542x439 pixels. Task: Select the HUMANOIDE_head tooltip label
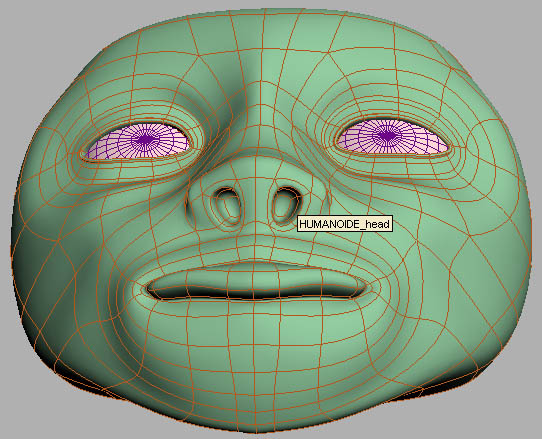pos(345,224)
